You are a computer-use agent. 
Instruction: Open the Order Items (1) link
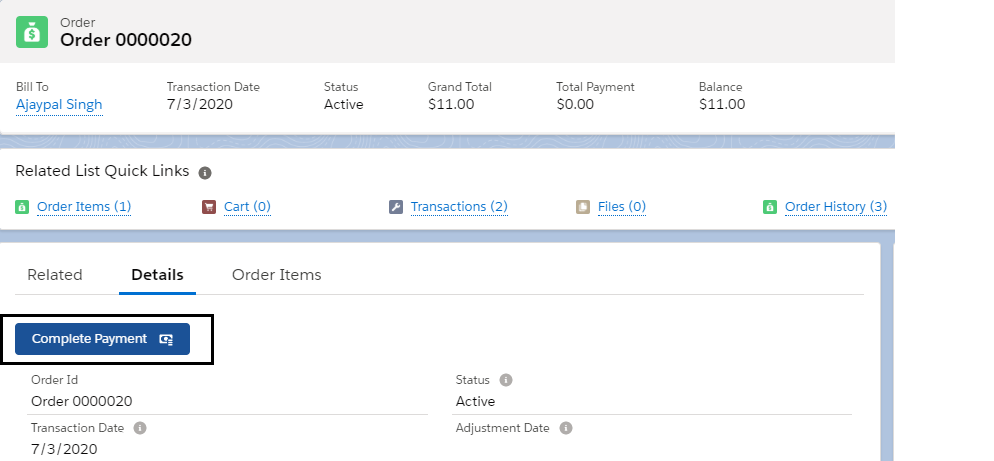[84, 207]
